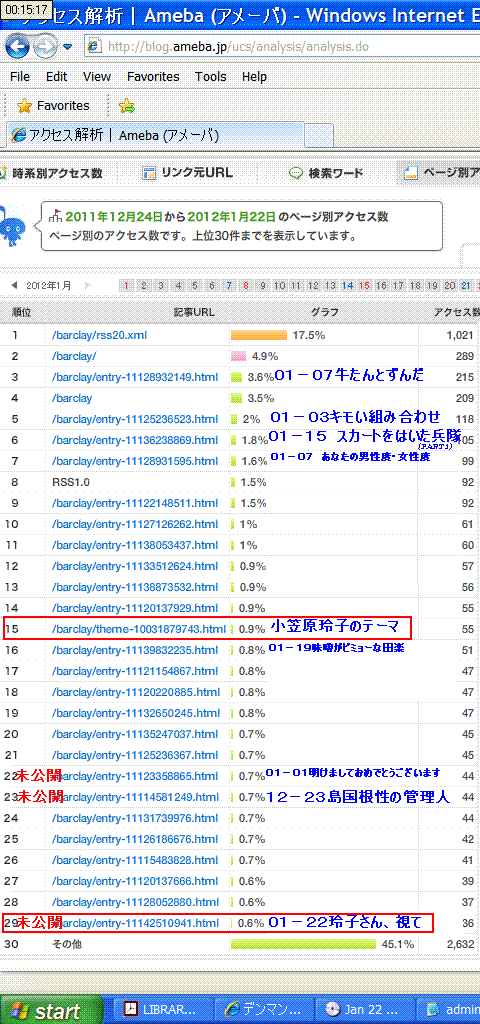This screenshot has height=1024, width=480.
Task: Open entry-11138053437.html link
Action: [135, 545]
